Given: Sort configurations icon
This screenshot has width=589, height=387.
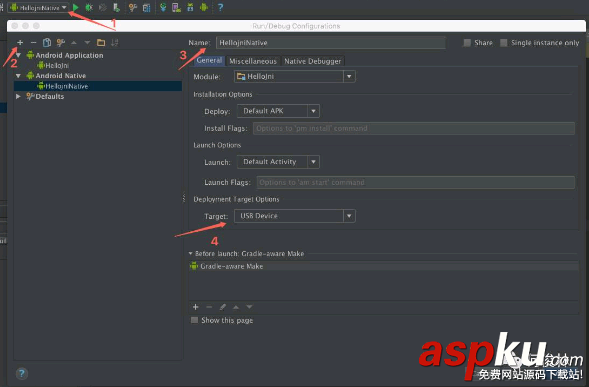Looking at the screenshot, I should pos(115,42).
